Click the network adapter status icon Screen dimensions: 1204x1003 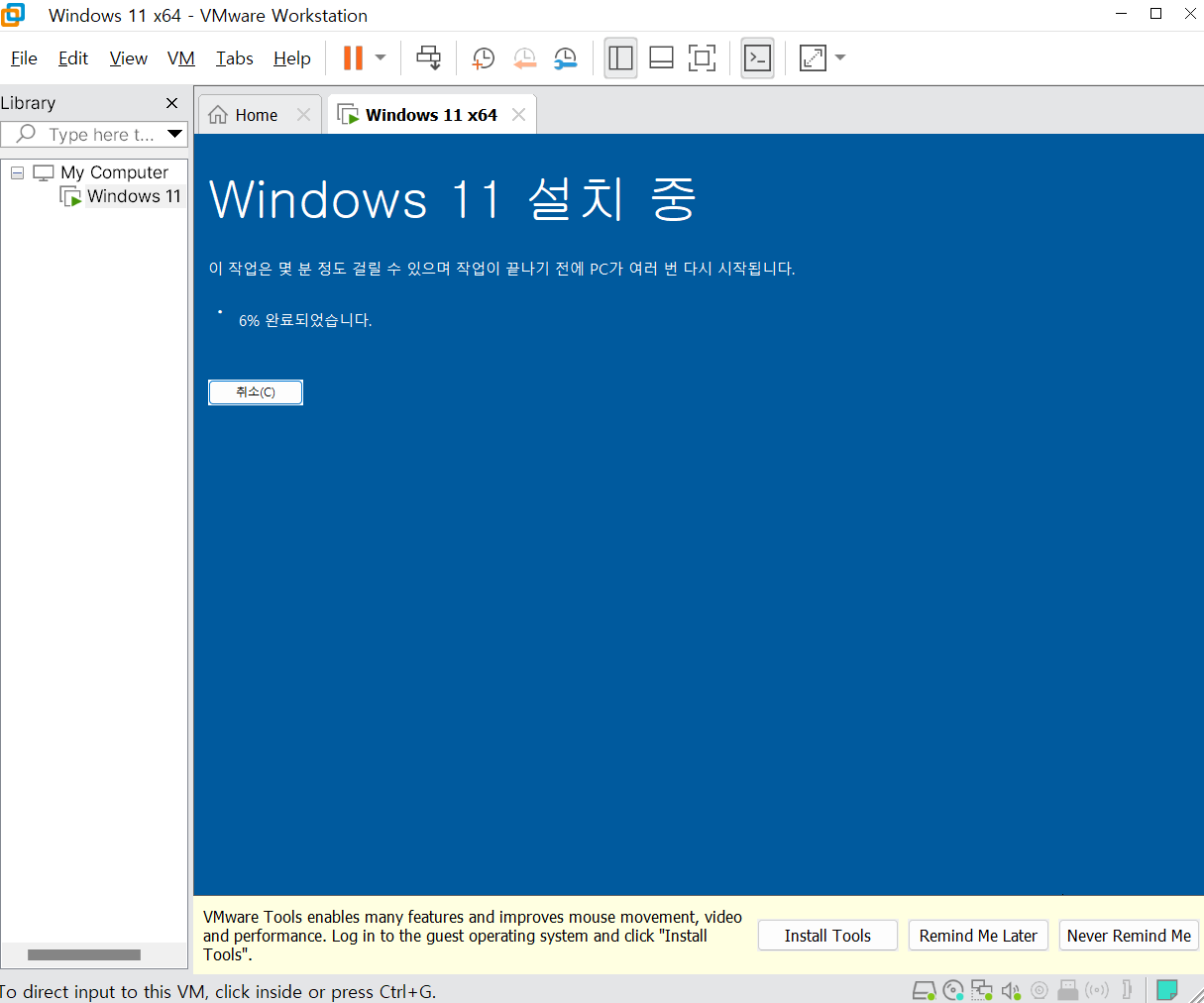click(x=982, y=989)
